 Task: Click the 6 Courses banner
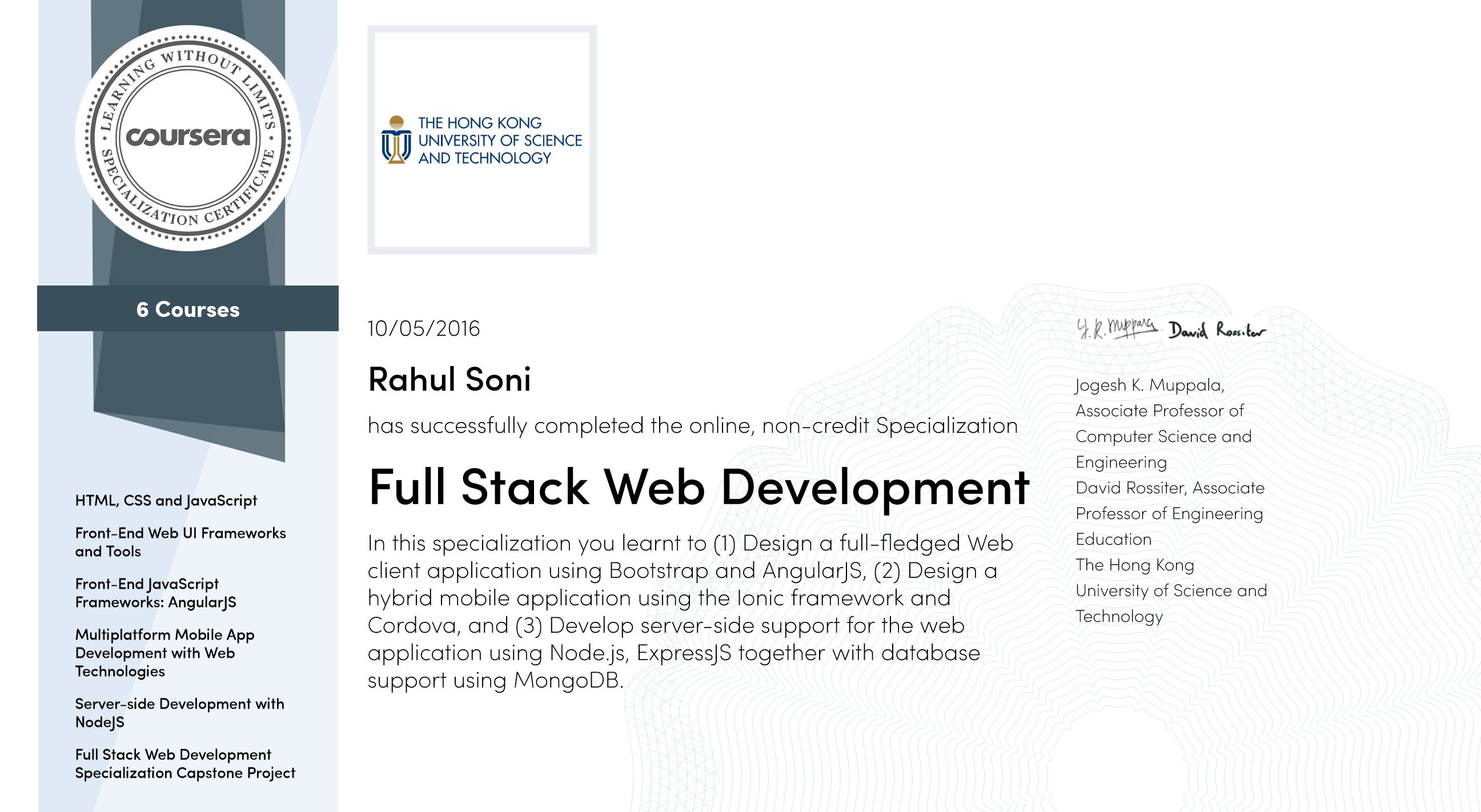coord(188,309)
